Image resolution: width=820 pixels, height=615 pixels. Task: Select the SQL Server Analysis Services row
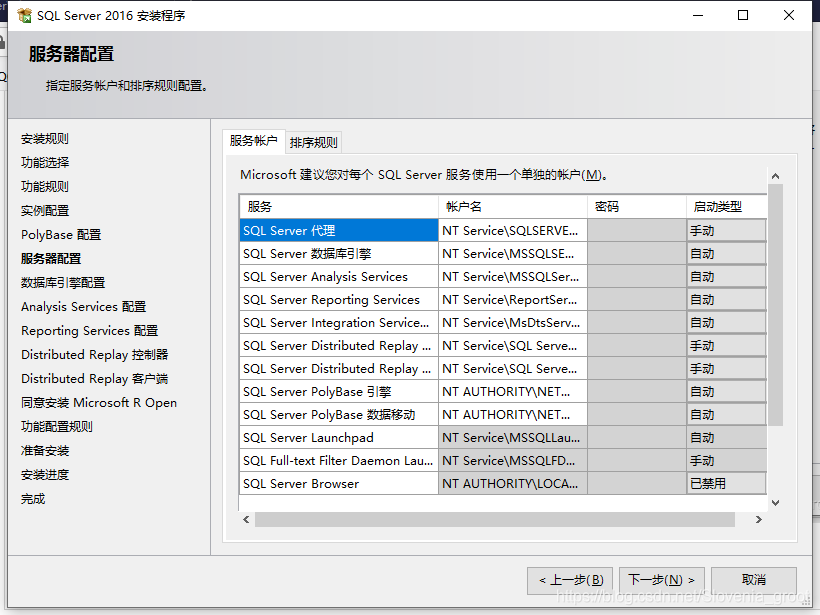(339, 277)
